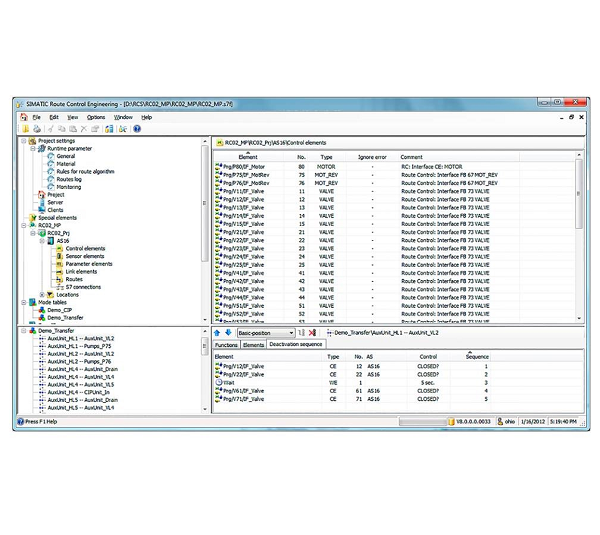Open the Options menu
The image size is (600, 535).
coord(96,117)
